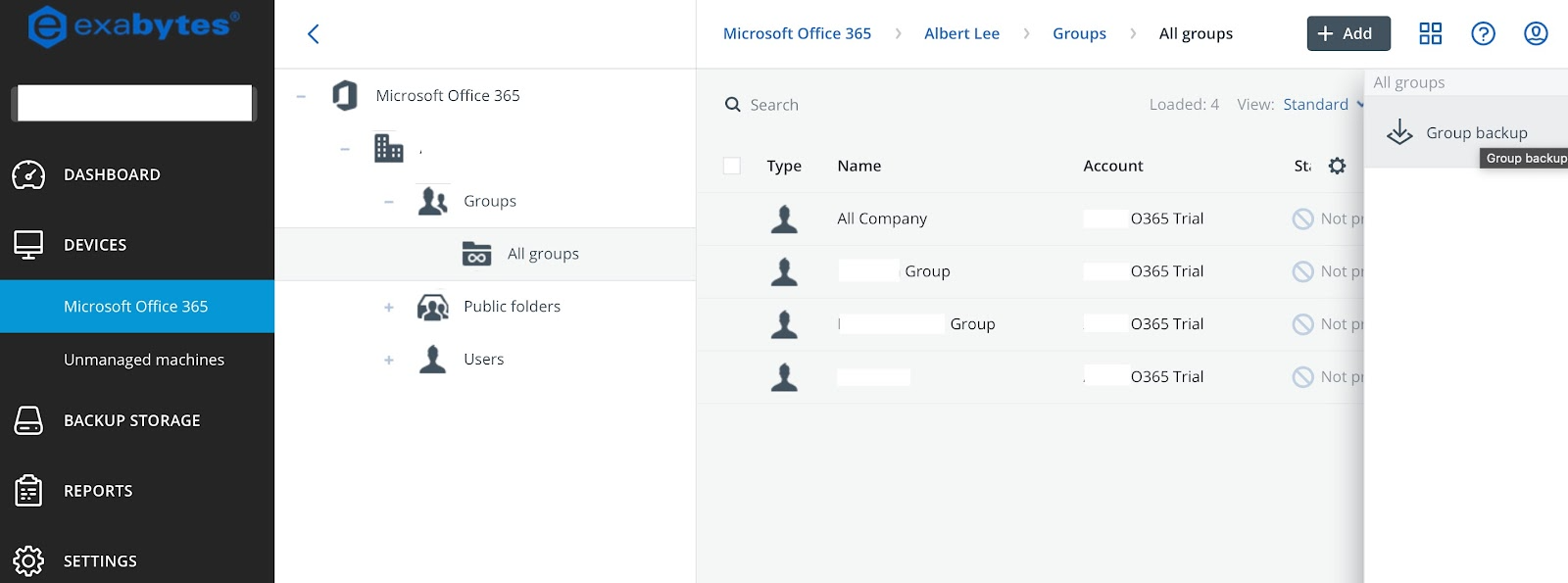Click the Group backup download icon
Viewport: 1568px width, 583px height.
(1399, 132)
